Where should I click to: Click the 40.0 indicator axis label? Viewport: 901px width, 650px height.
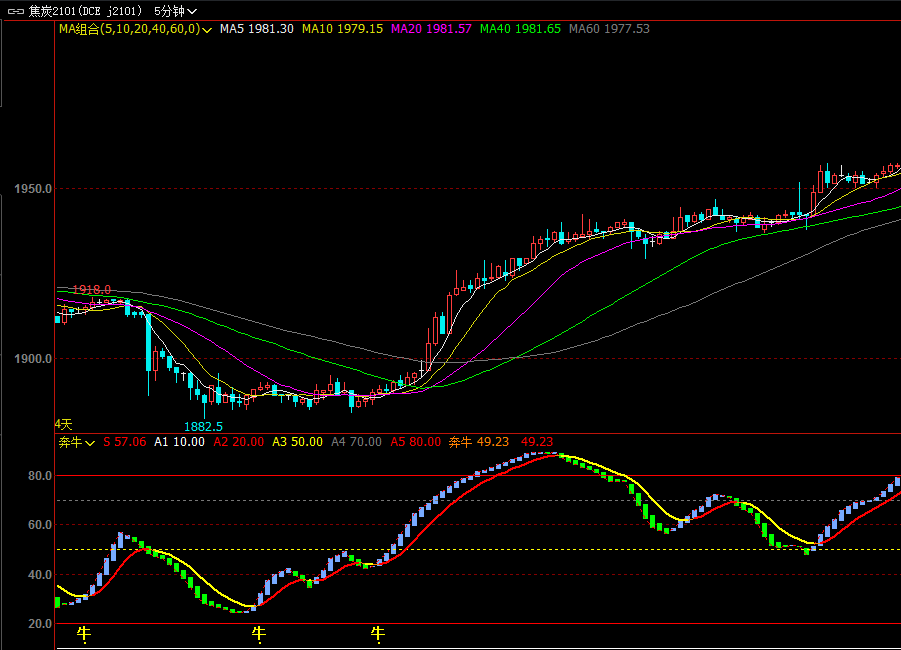(40, 575)
